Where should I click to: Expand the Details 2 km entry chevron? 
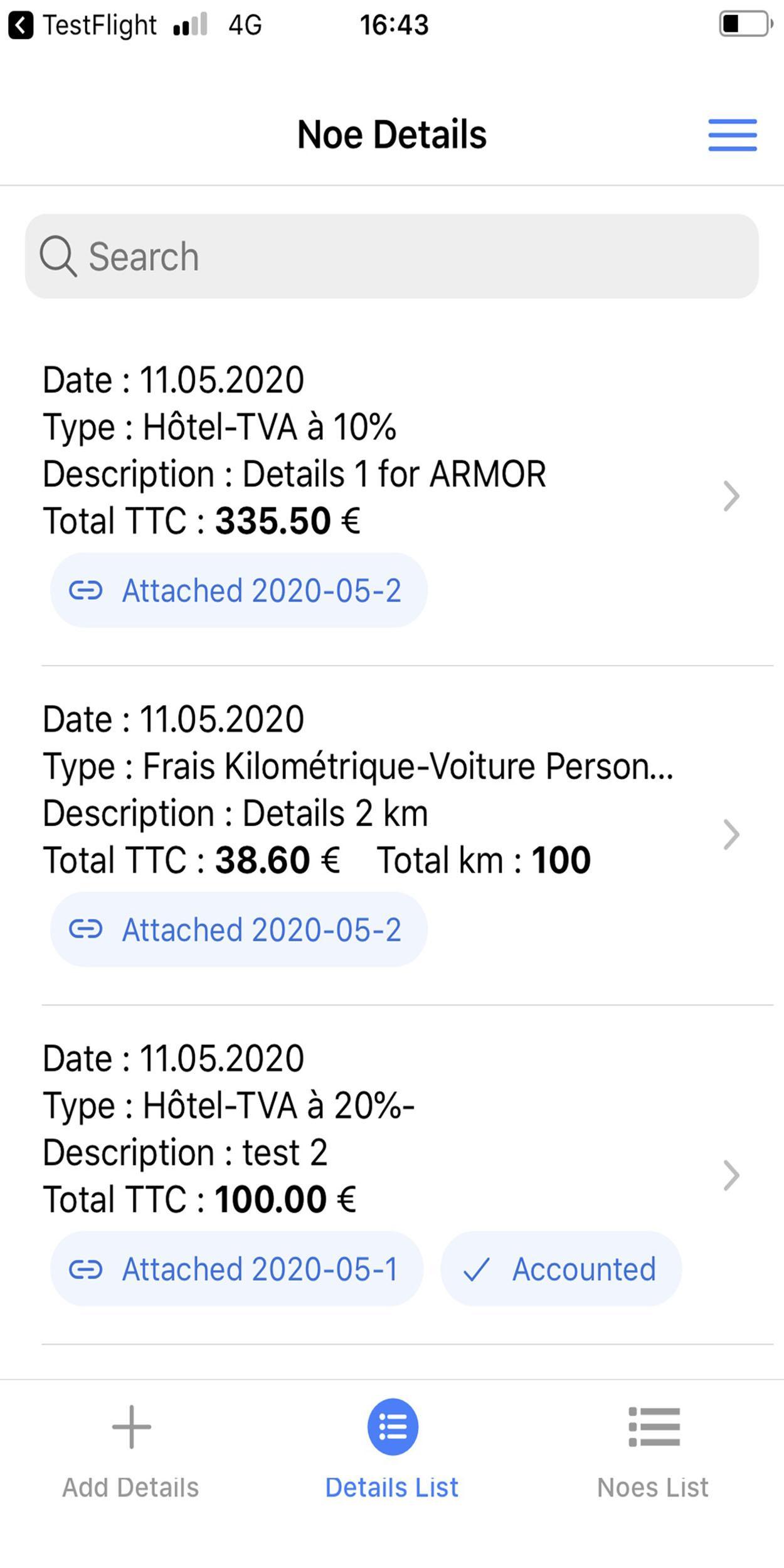point(731,835)
